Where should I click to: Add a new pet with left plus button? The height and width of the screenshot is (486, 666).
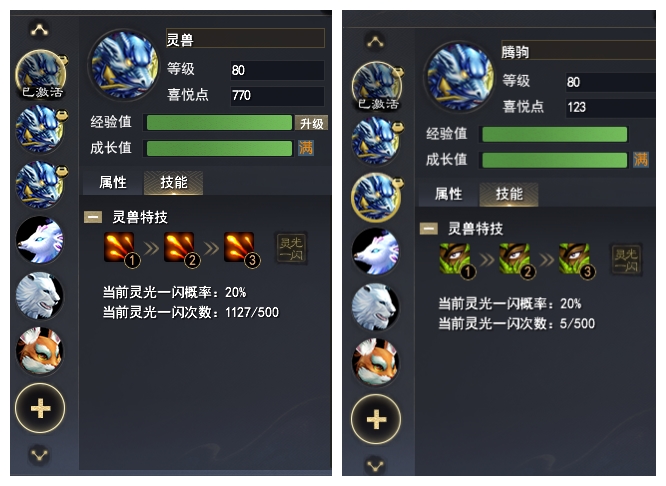(40, 408)
